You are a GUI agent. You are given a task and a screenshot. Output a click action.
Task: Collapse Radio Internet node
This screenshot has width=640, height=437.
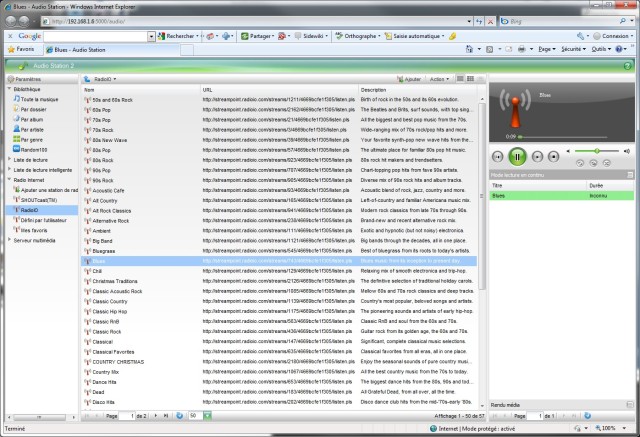point(9,180)
